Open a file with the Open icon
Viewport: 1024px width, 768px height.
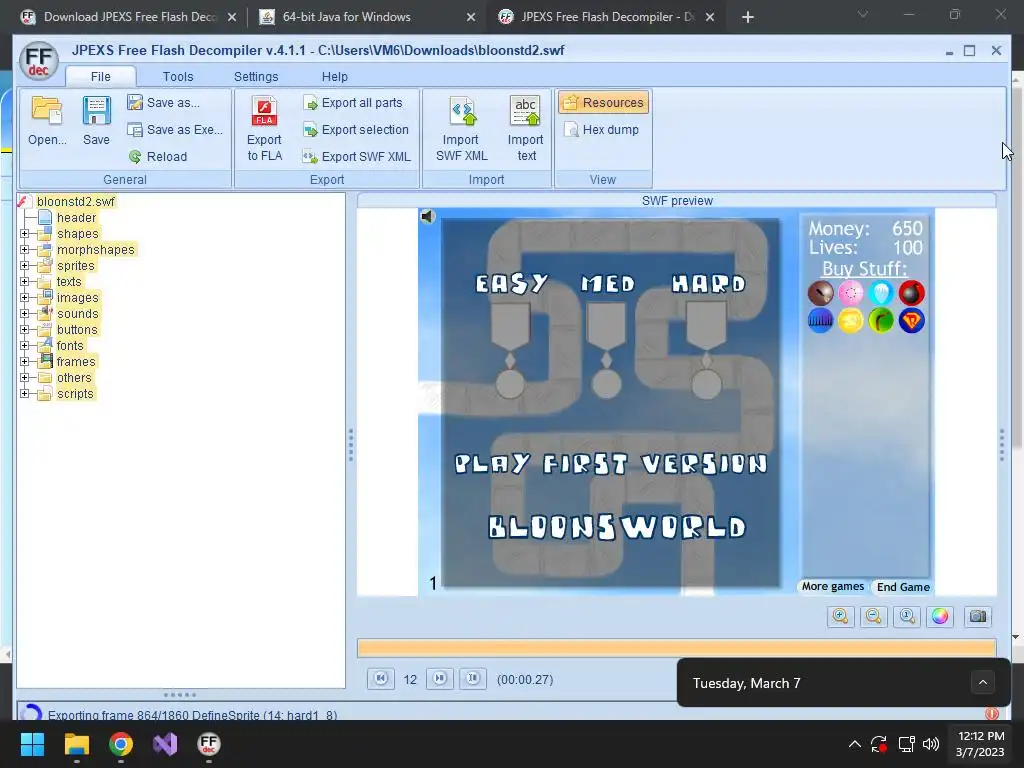46,121
